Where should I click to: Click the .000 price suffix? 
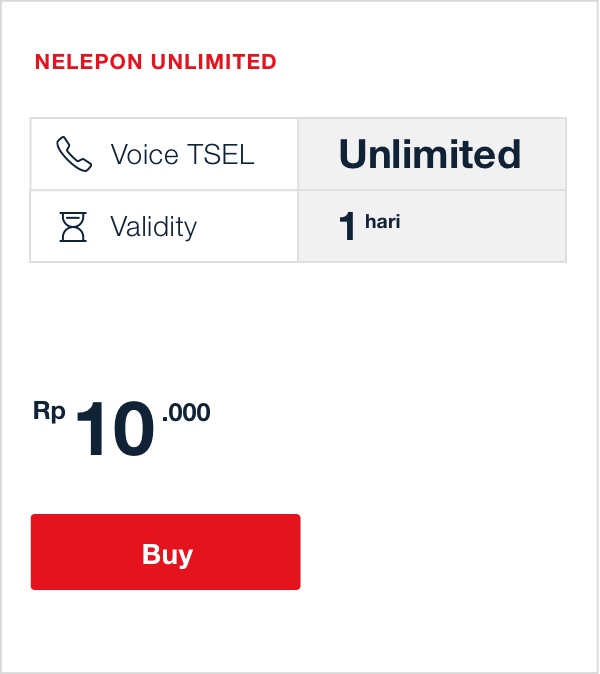[x=186, y=412]
